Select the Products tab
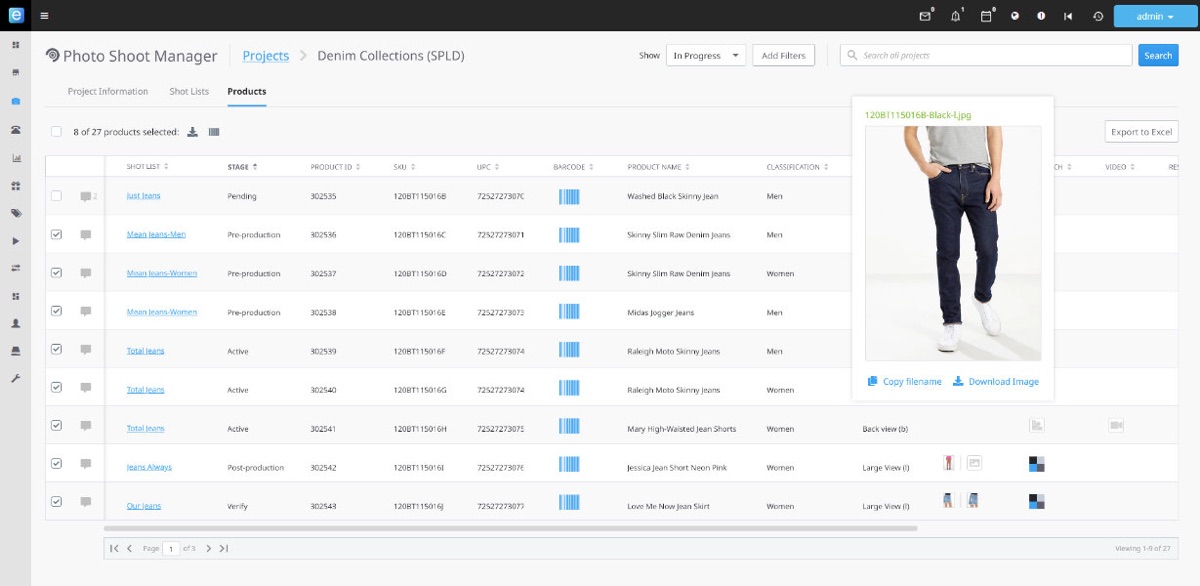The image size is (1200, 586). (x=247, y=91)
